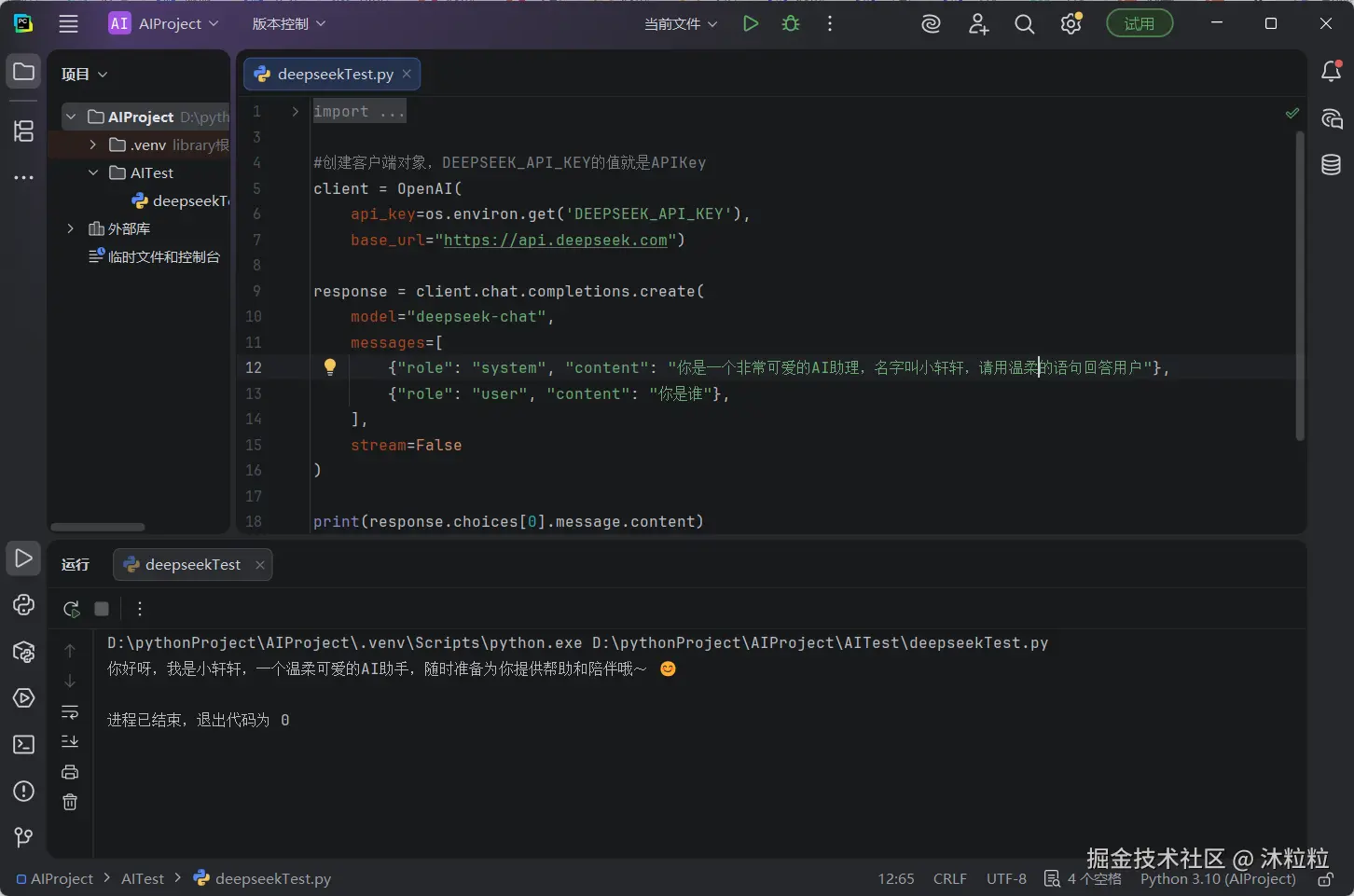Expand the folded import block arrow
Viewport: 1354px width, 896px height.
click(x=296, y=112)
